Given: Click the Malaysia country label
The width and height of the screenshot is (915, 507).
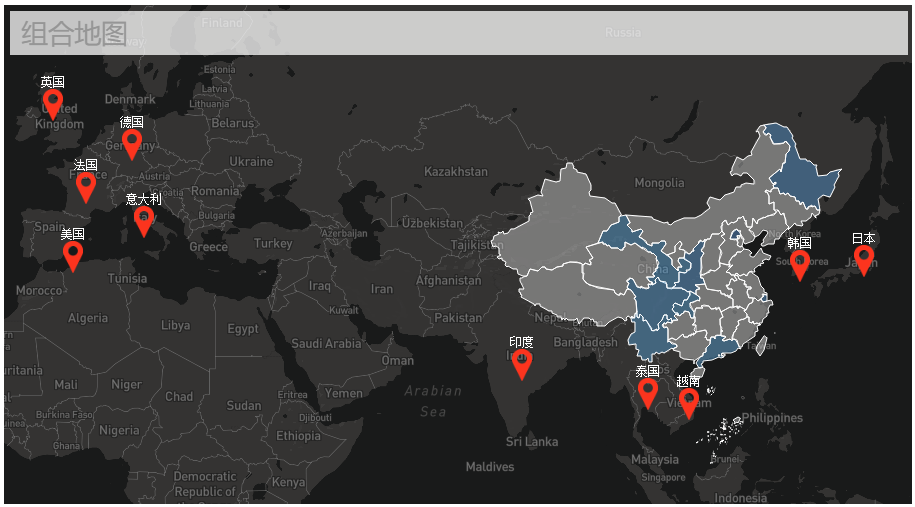Looking at the screenshot, I should 655,460.
